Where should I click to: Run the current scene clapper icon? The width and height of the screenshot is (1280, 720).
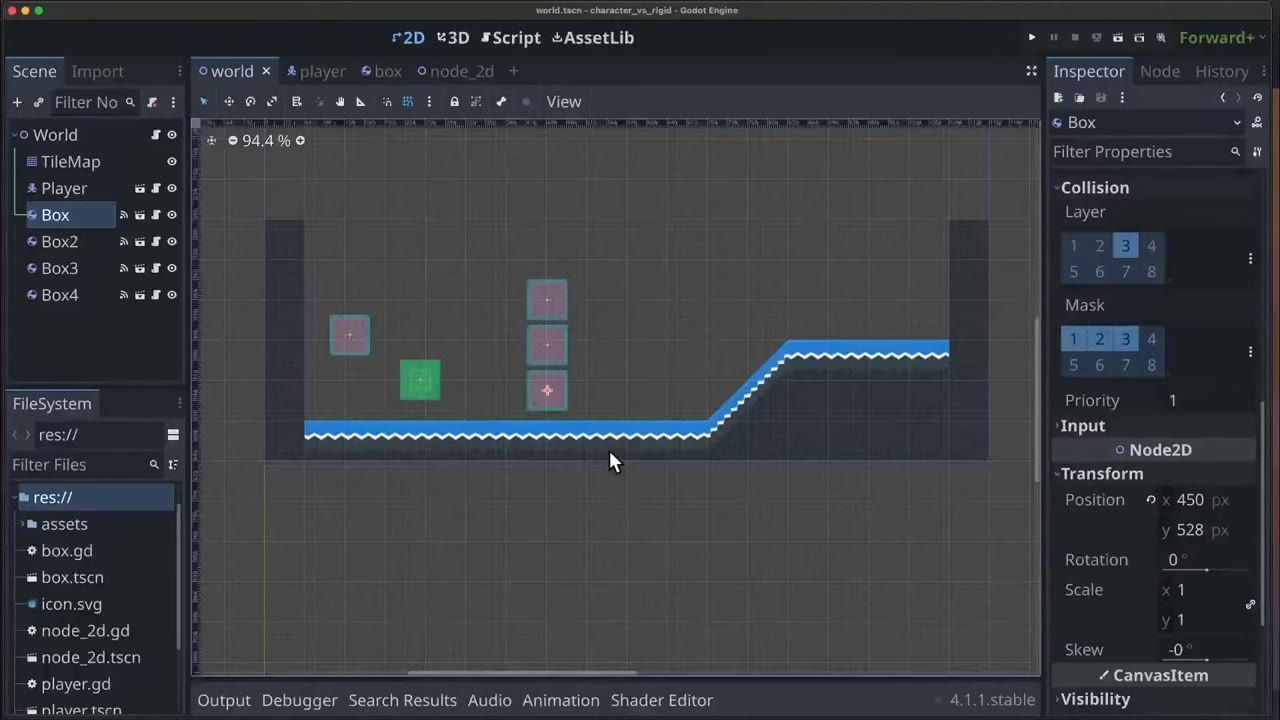click(x=1118, y=38)
